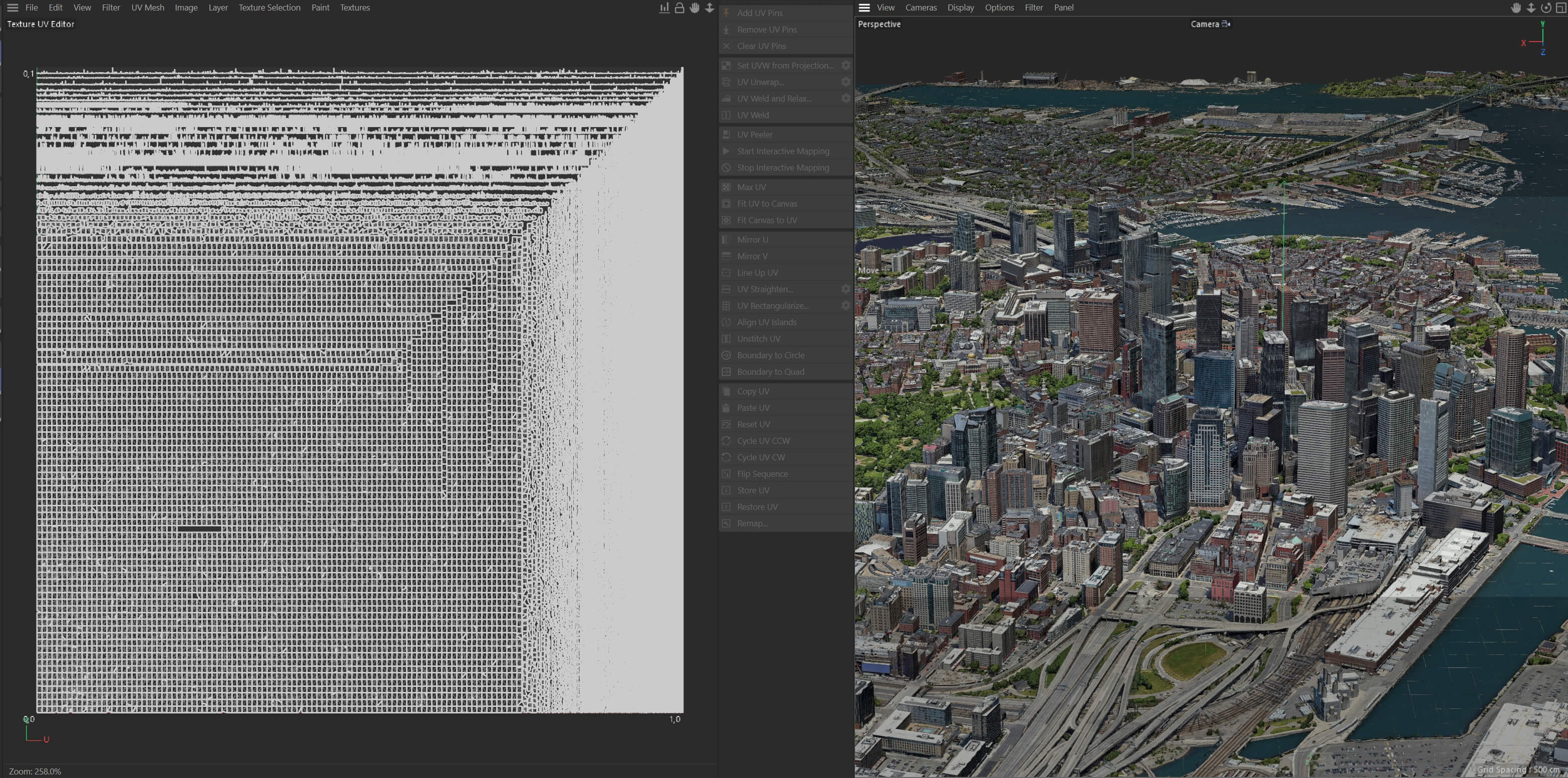Screen dimensions: 1568x778
Task: Click Start Interactive Mapping
Action: 786,151
